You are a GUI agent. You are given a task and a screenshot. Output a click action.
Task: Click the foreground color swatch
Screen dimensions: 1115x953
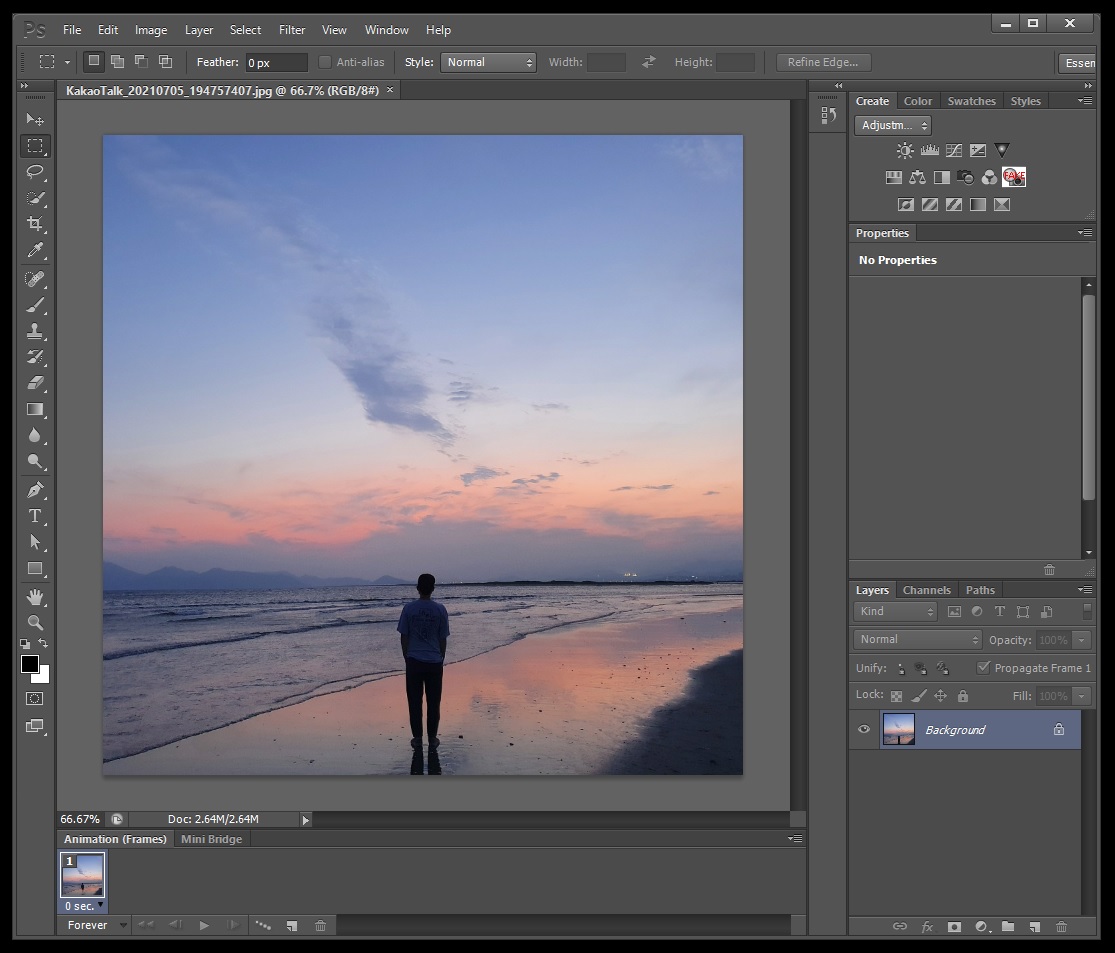pyautogui.click(x=28, y=663)
